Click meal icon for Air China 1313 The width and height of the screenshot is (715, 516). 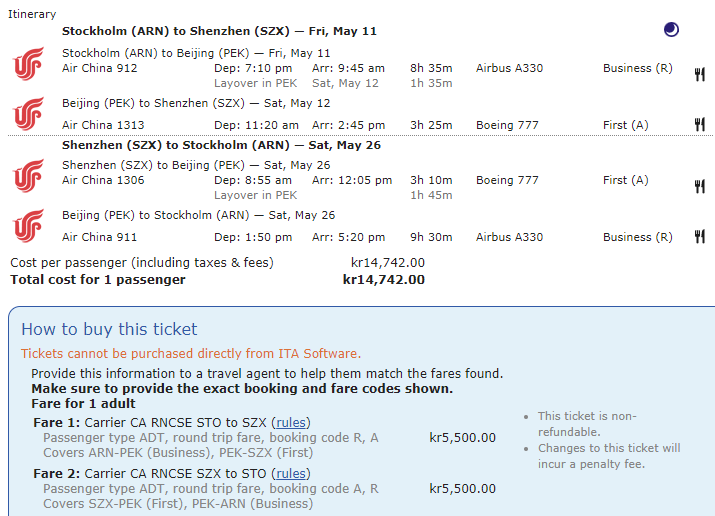(x=700, y=124)
